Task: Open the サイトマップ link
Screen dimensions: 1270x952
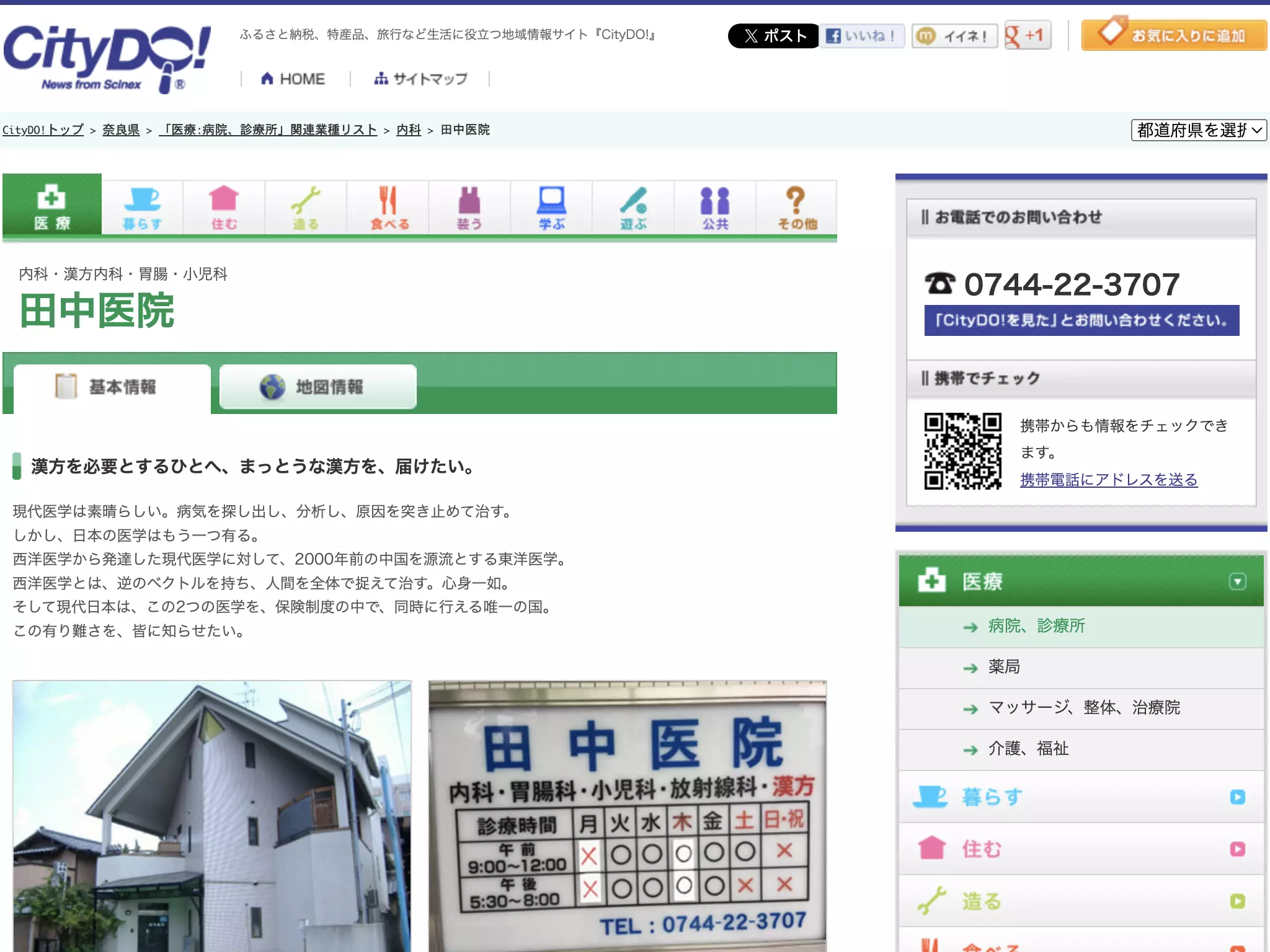Action: pos(420,79)
